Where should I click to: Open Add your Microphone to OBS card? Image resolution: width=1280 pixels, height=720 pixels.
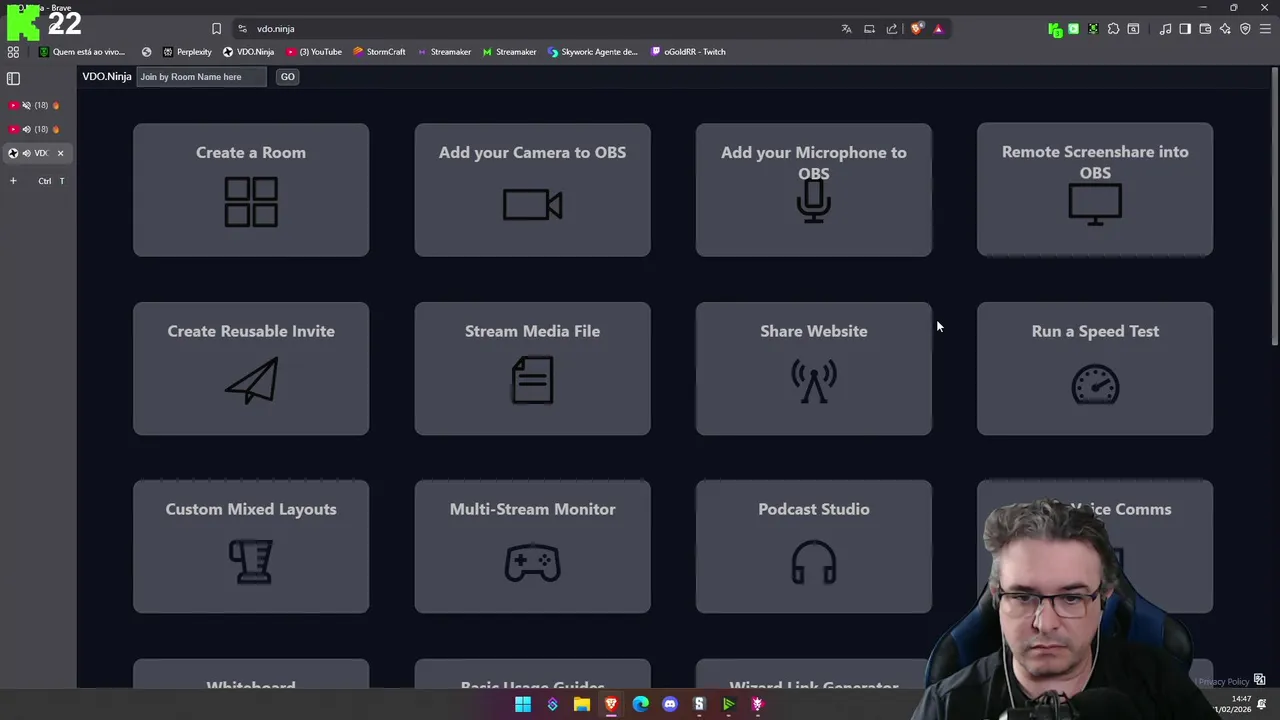tap(814, 190)
